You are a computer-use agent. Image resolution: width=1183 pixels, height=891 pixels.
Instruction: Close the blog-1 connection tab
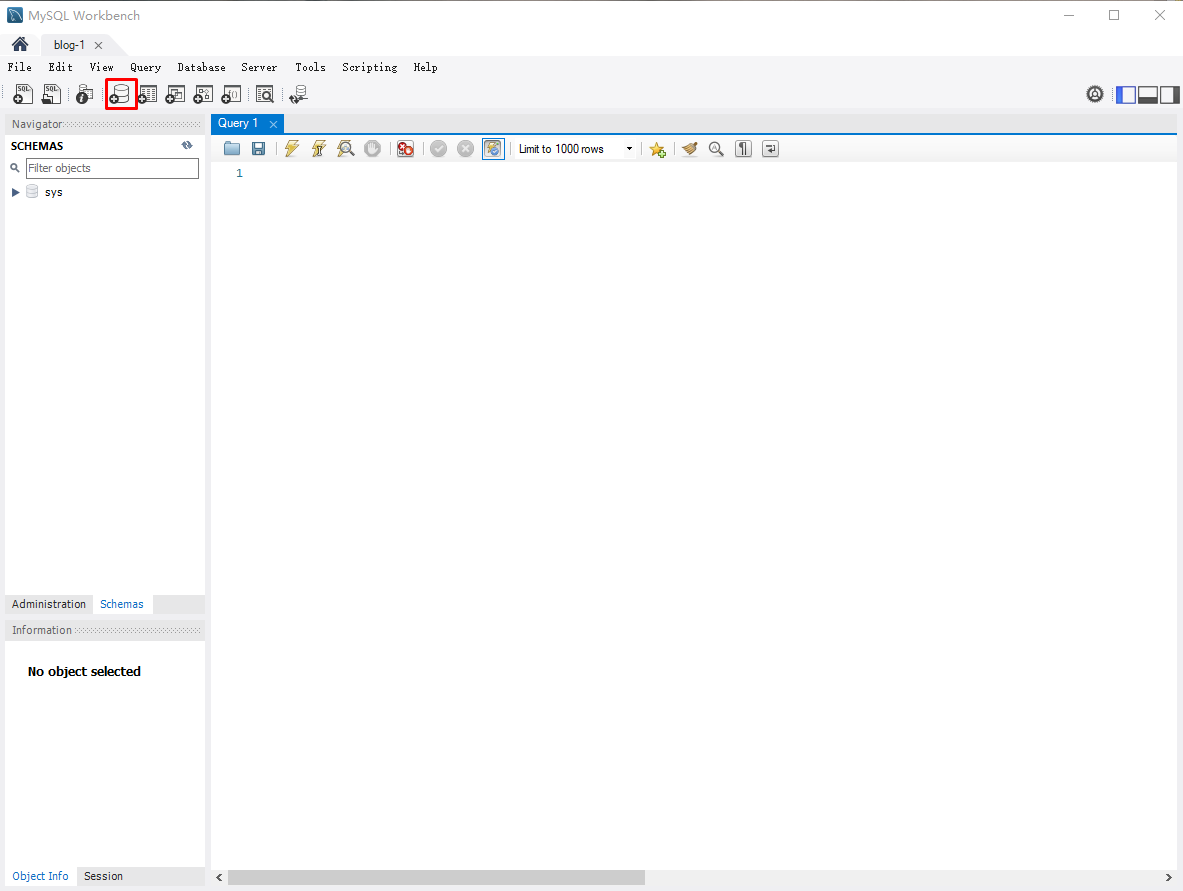[x=98, y=45]
